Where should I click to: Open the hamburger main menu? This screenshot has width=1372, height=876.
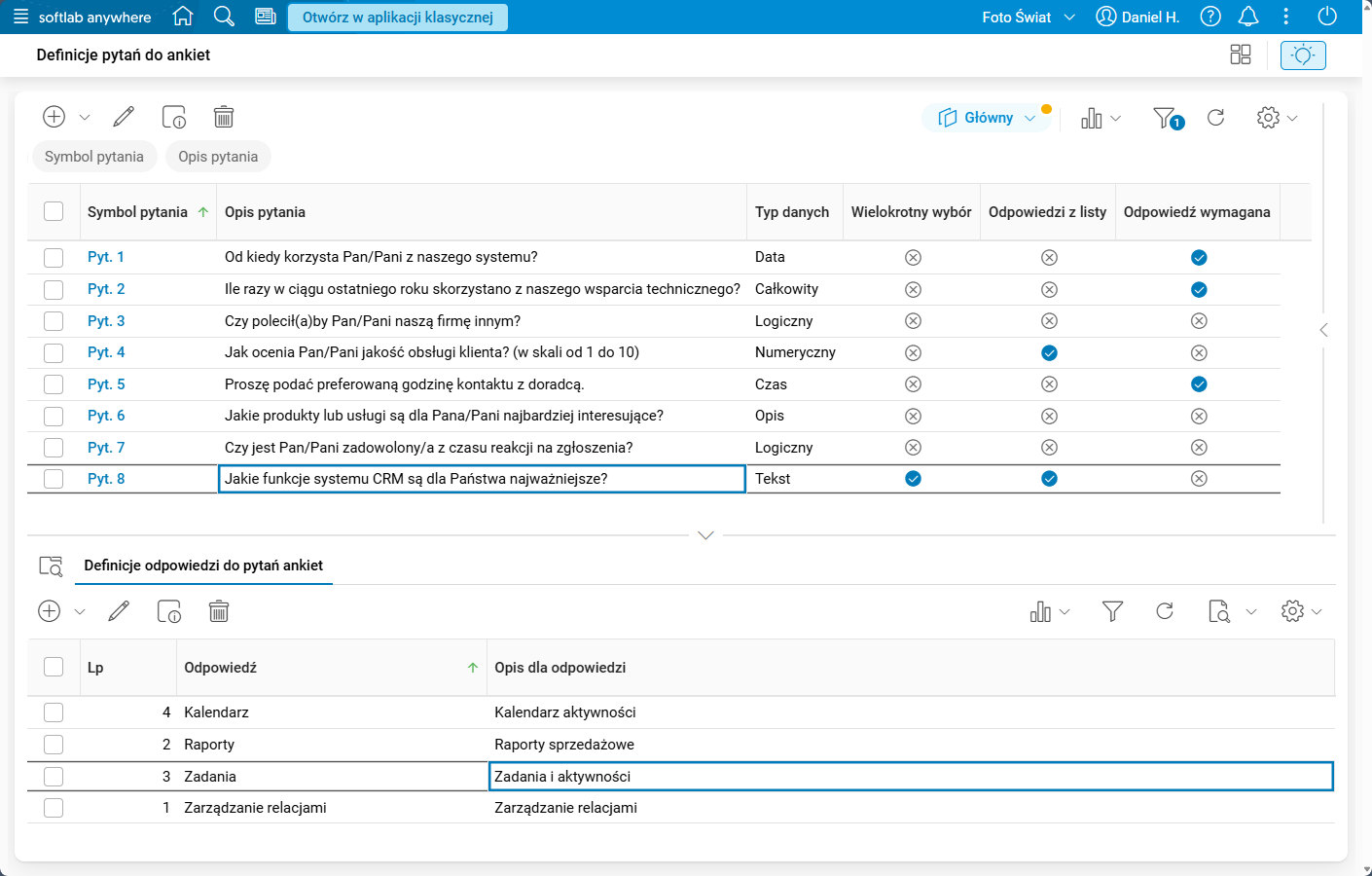(x=20, y=17)
